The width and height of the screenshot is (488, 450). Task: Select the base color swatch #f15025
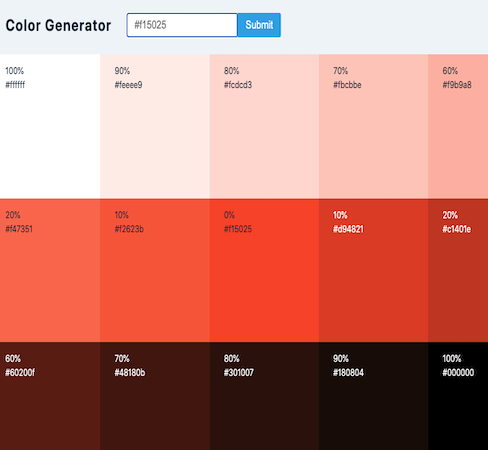pos(264,270)
